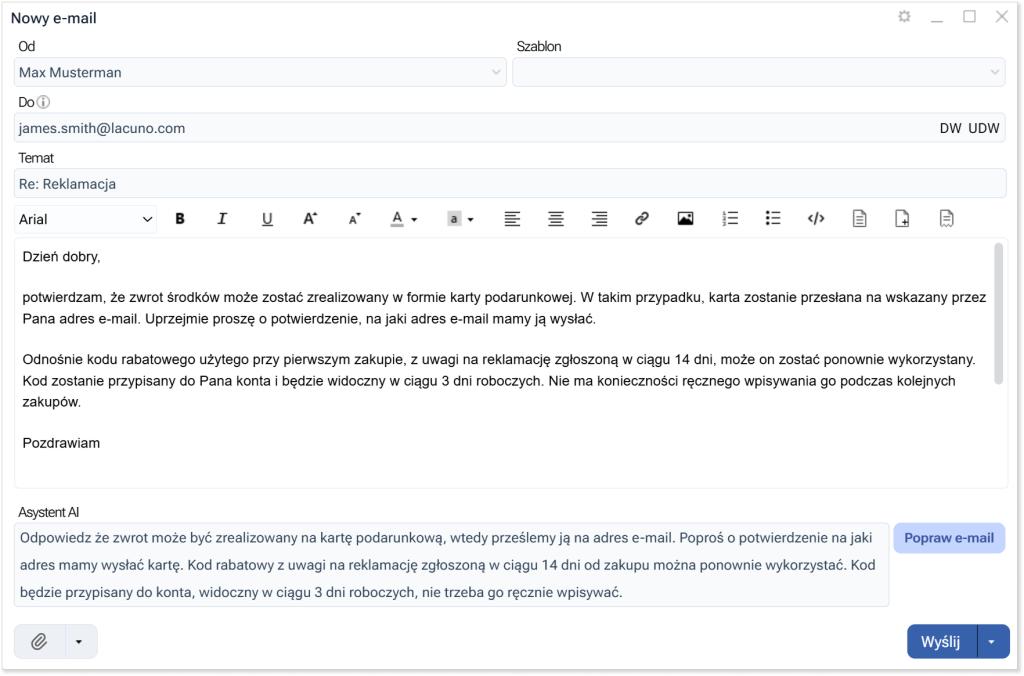Expand the Szablon template dropdown
This screenshot has height=676, width=1024.
(758, 72)
